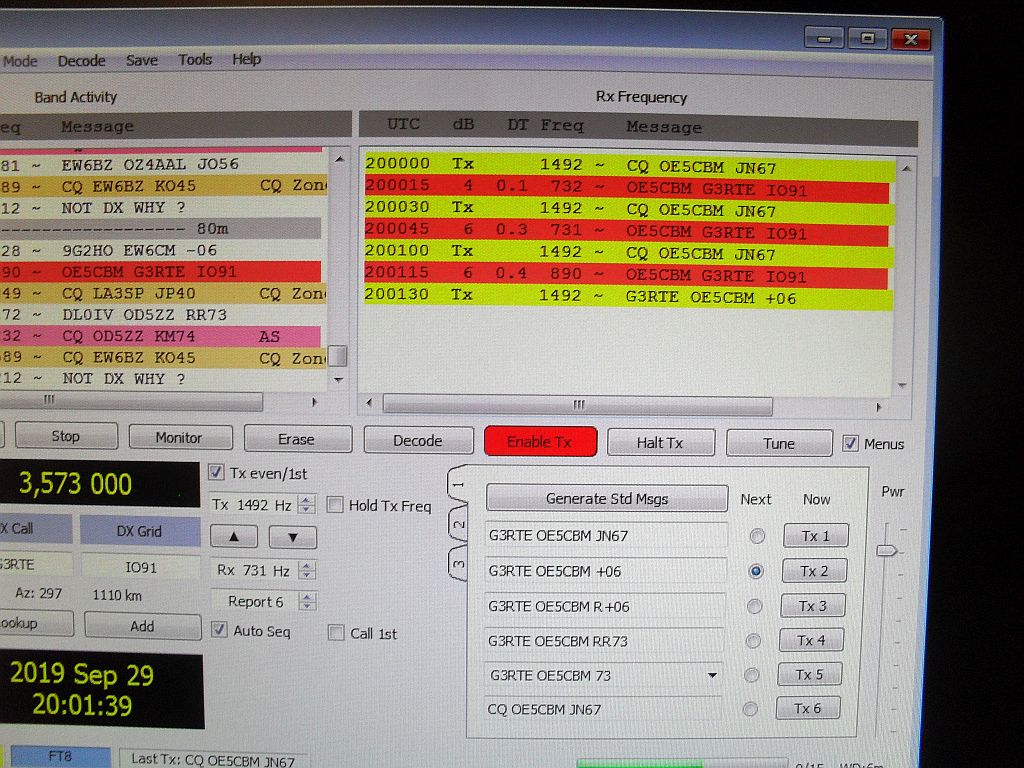Switch to vertical tab 2

459,524
